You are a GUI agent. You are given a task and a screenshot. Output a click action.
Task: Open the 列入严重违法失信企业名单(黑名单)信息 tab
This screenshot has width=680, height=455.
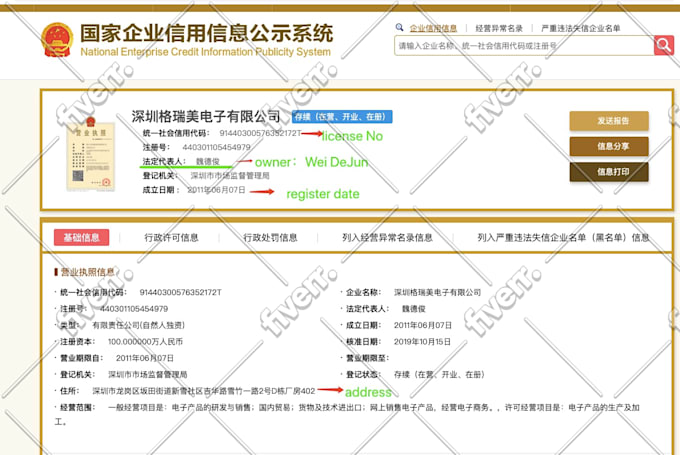coord(563,237)
